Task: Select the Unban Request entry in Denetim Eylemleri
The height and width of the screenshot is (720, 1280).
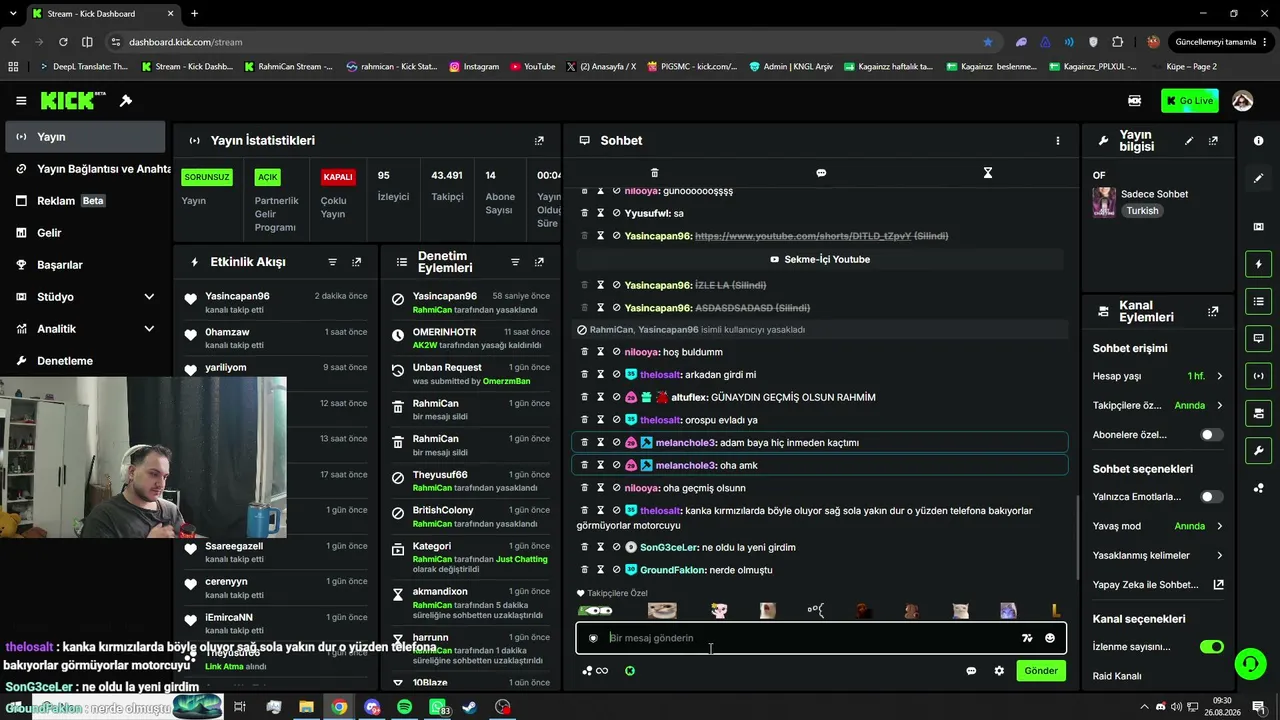Action: 470,374
